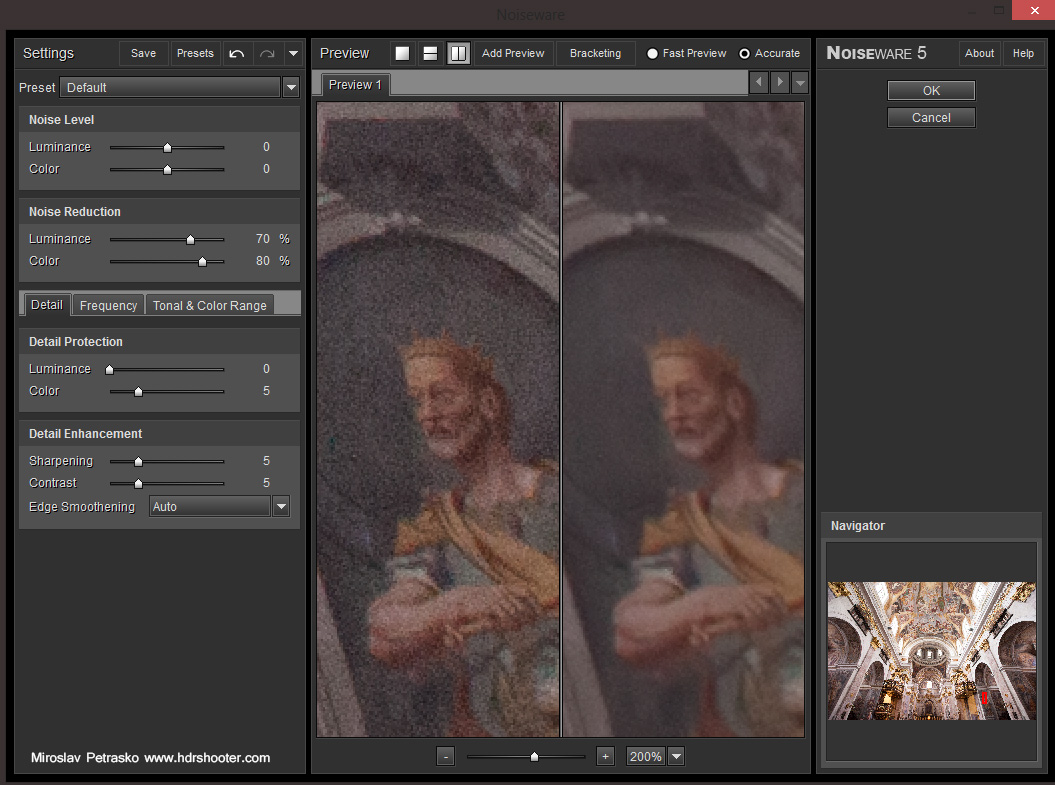This screenshot has width=1055, height=785.
Task: Click the Noise Reduction Color slider handle
Action: click(x=203, y=262)
